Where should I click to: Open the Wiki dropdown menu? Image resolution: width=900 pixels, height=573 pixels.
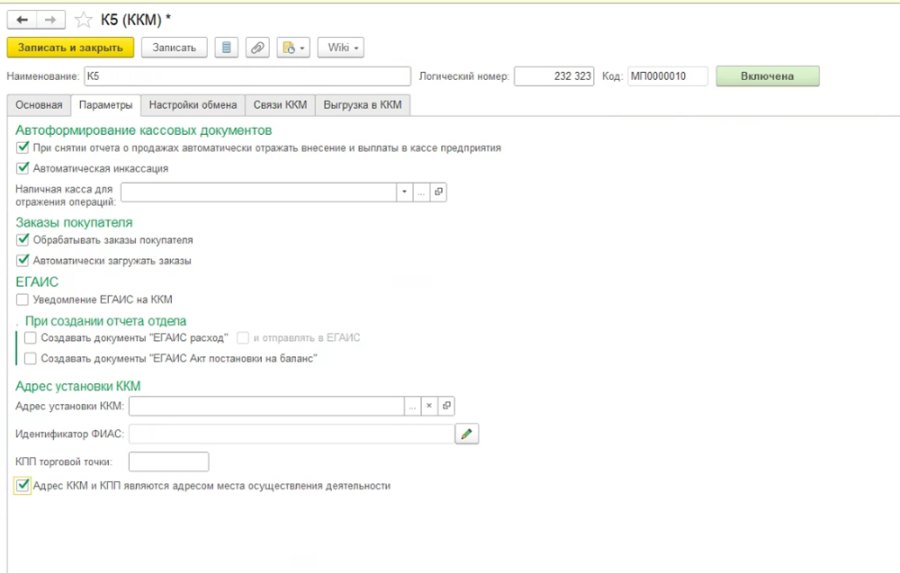click(341, 48)
